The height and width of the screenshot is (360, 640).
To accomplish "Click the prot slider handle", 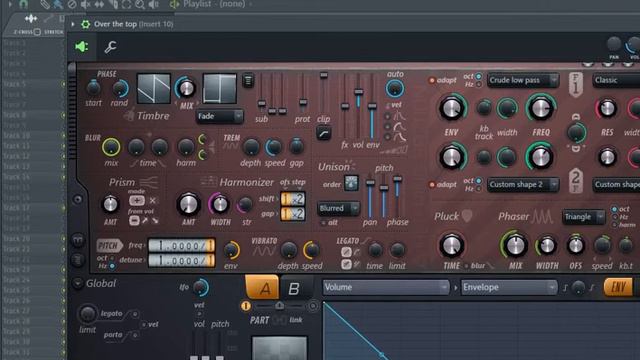I will [x=303, y=102].
